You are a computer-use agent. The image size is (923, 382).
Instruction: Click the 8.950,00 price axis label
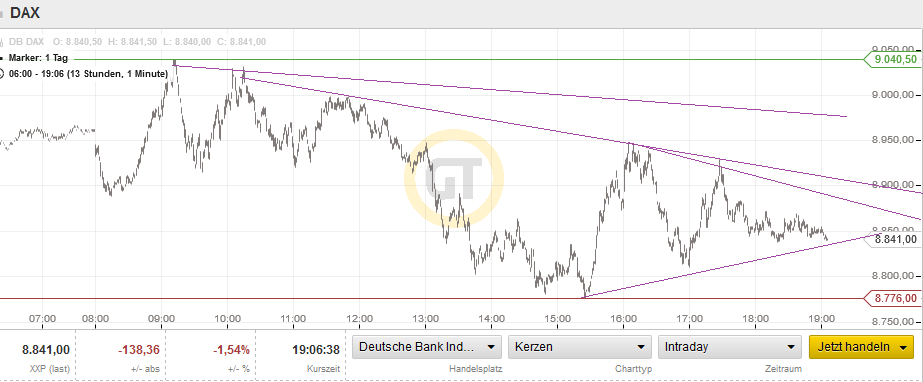892,140
